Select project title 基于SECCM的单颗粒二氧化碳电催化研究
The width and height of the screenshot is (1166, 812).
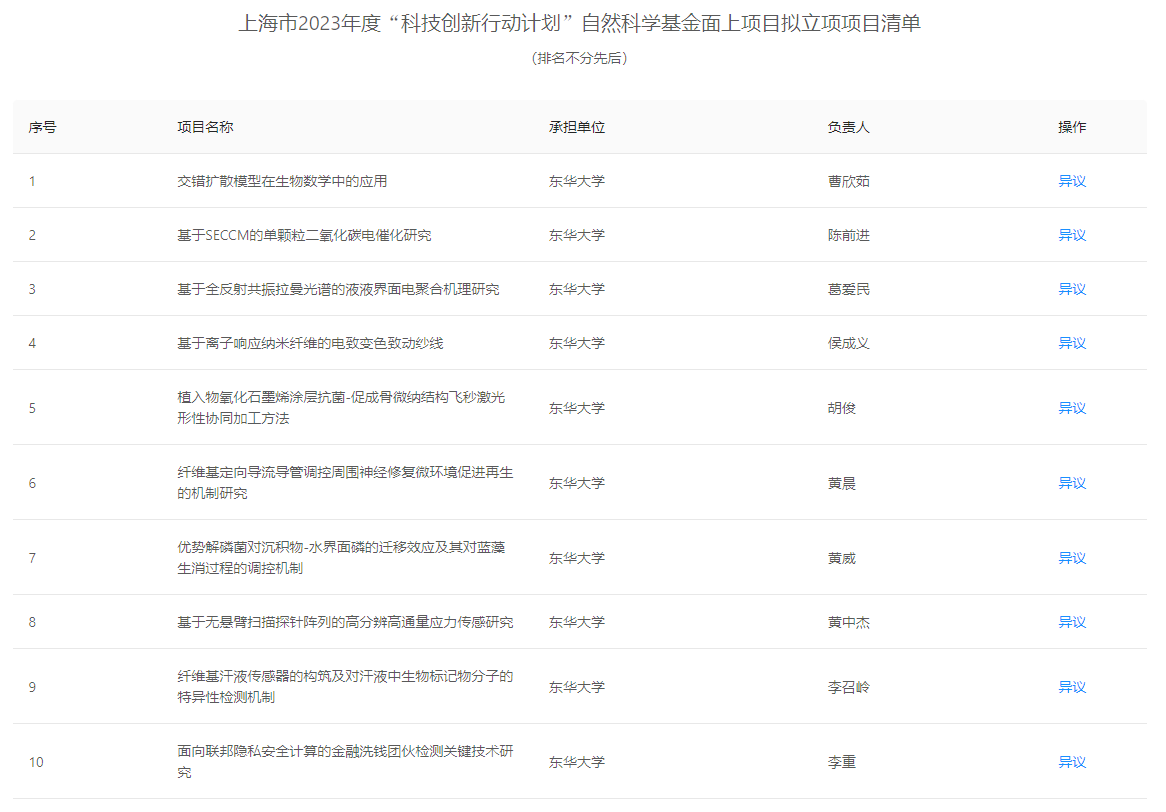pyautogui.click(x=304, y=235)
